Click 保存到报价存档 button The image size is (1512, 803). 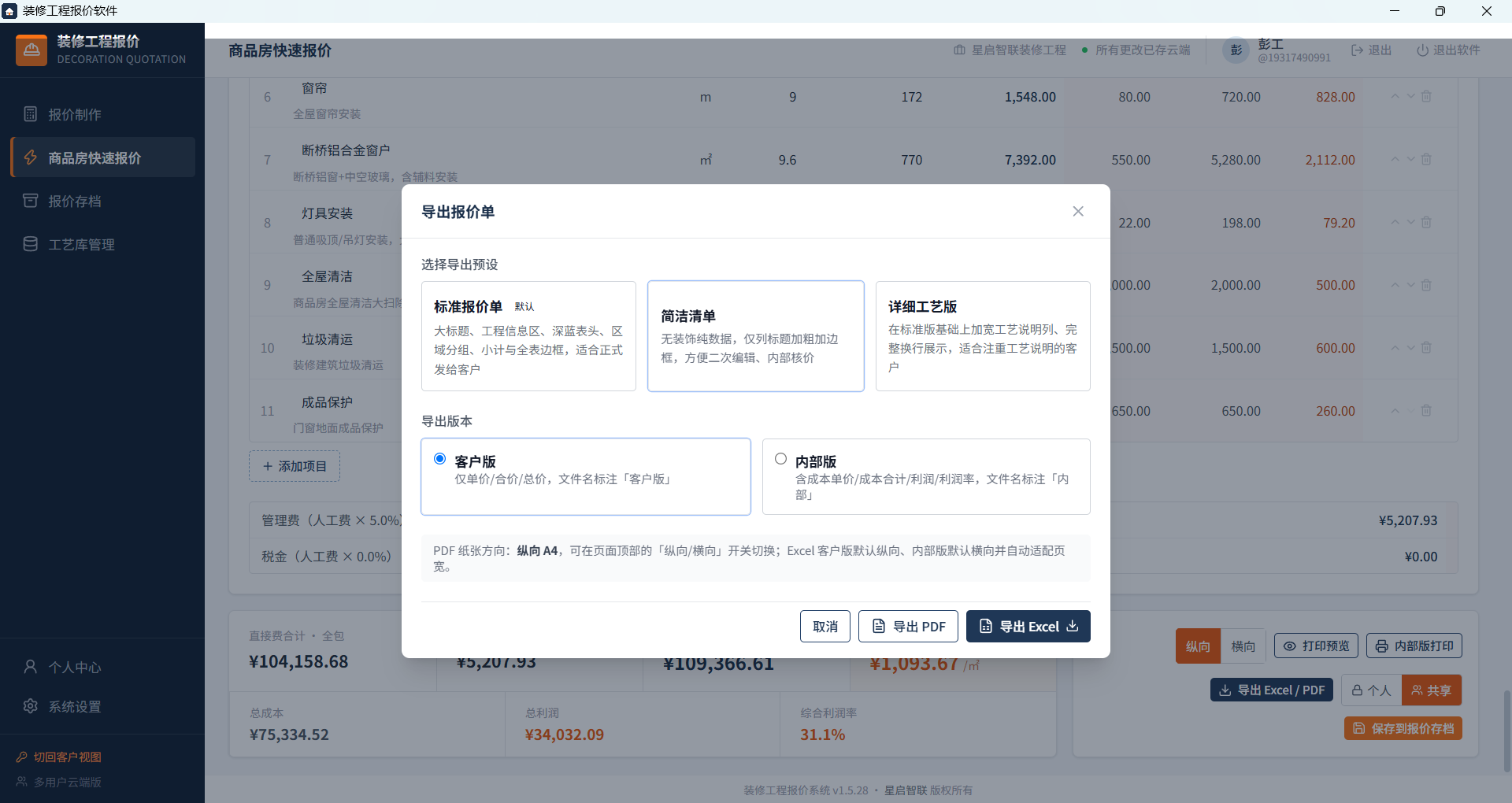click(1403, 728)
